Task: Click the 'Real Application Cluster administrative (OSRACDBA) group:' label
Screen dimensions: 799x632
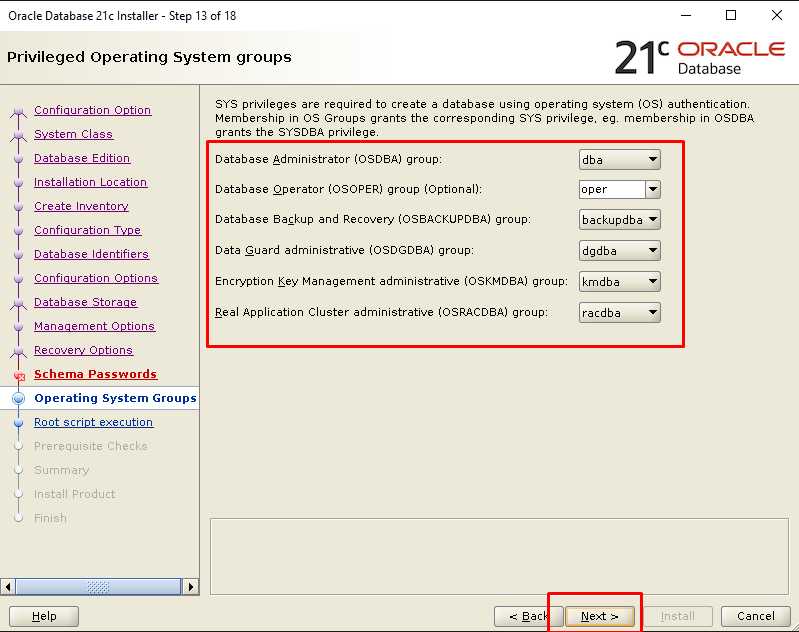Action: (381, 312)
